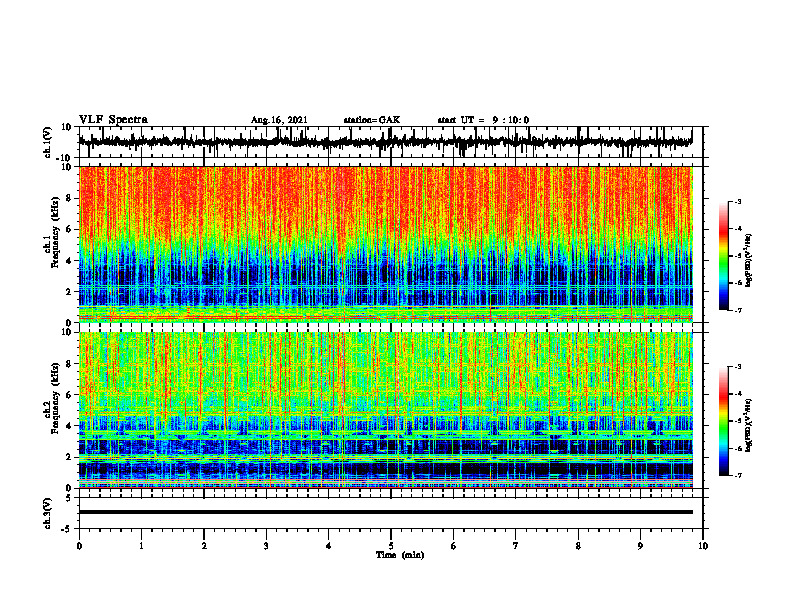Click inside the ch.1 spectrogram panel
The height and width of the screenshot is (612, 792).
pyautogui.click(x=385, y=244)
